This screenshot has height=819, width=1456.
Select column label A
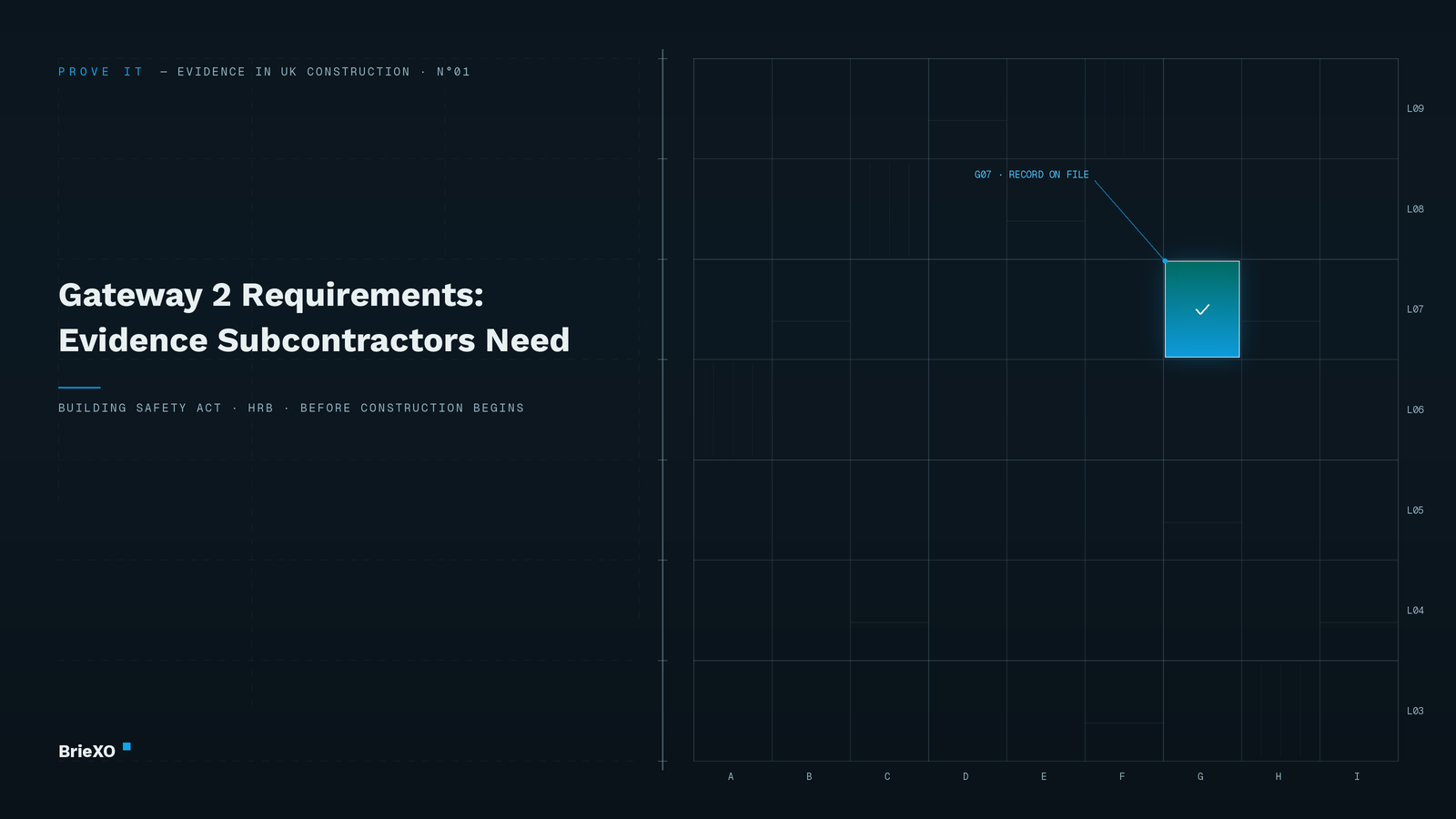[731, 777]
